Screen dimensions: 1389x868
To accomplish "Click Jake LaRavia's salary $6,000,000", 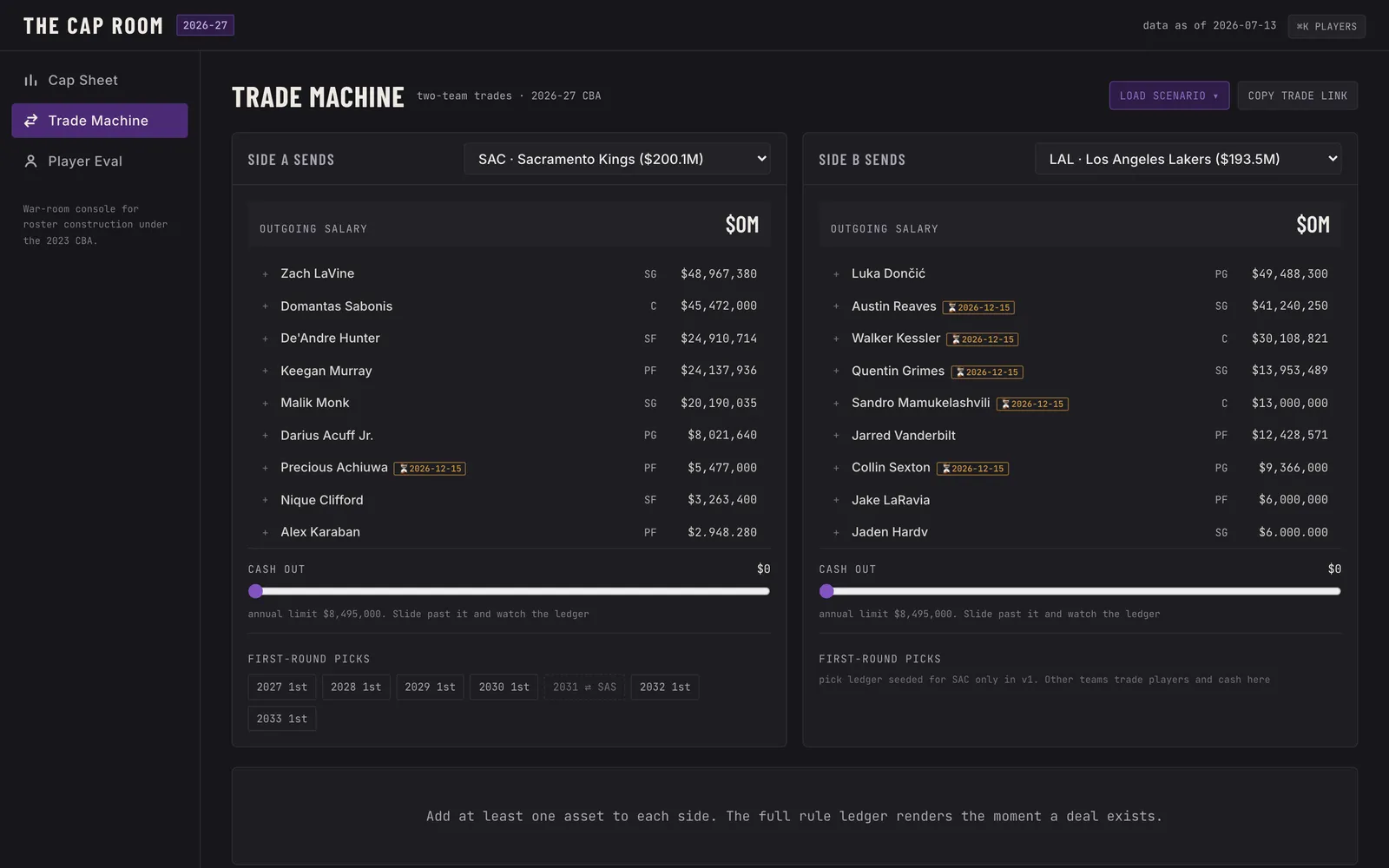I will pyautogui.click(x=1294, y=500).
